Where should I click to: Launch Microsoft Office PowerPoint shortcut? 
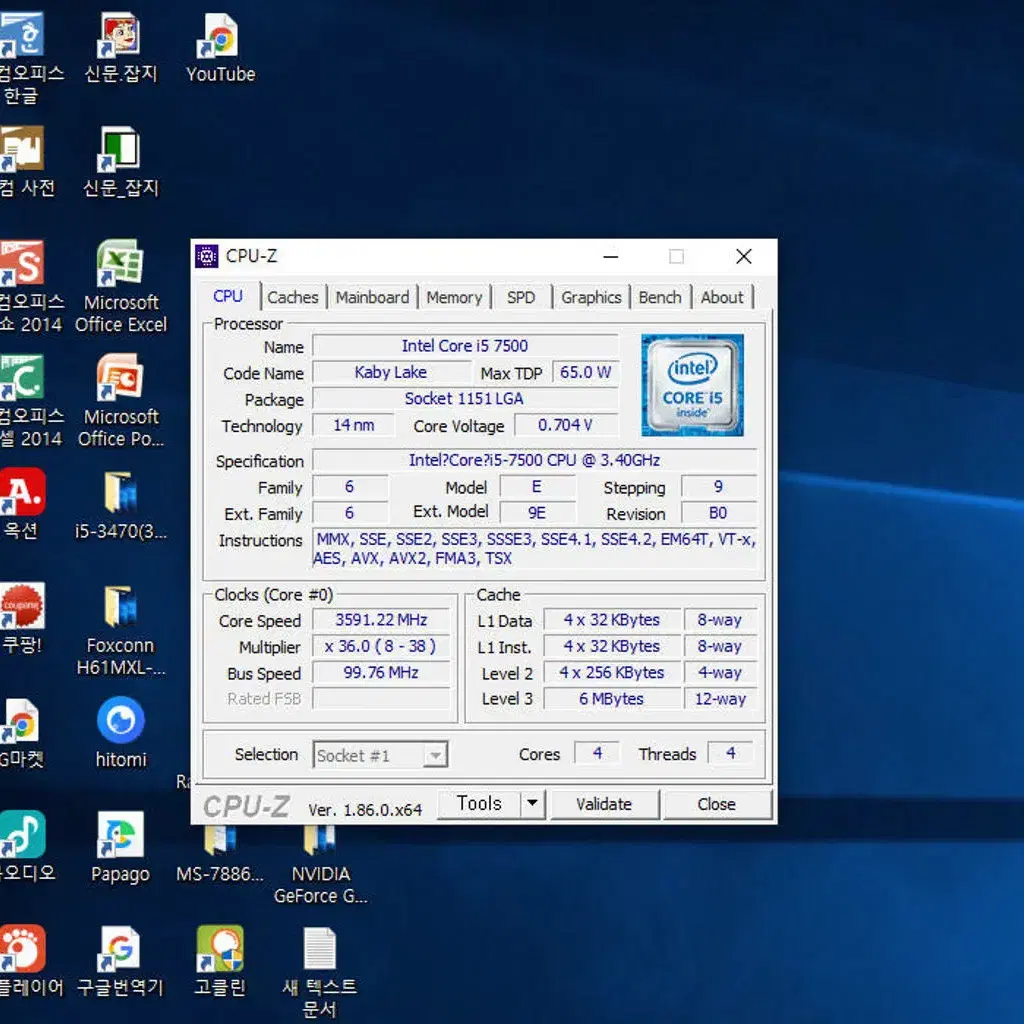(x=121, y=400)
